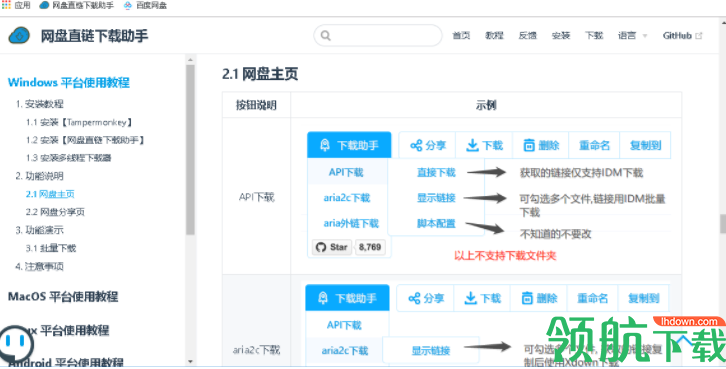
Task: Expand the 语言 language dropdown
Action: click(632, 36)
